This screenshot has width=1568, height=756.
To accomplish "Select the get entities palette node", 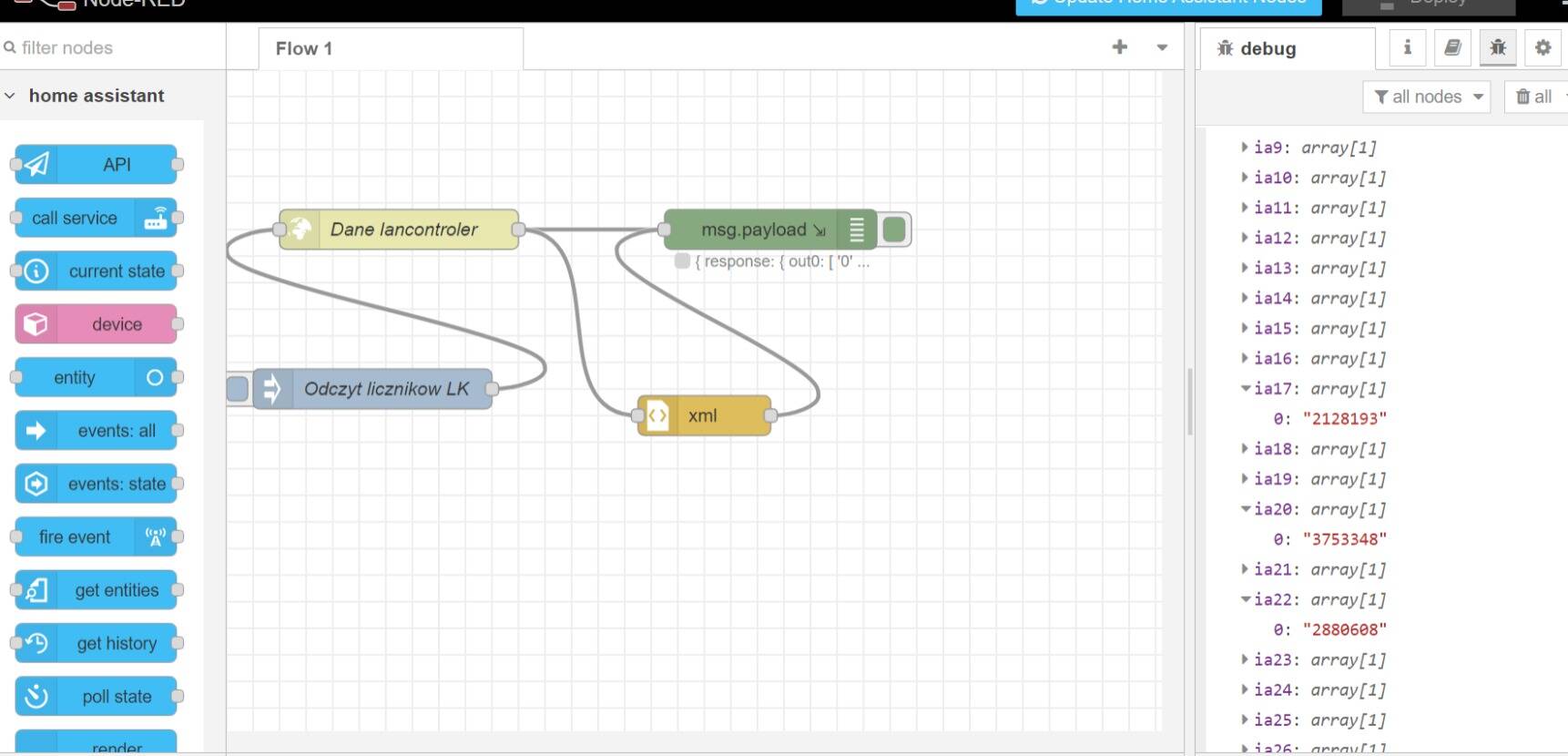I will [x=96, y=590].
